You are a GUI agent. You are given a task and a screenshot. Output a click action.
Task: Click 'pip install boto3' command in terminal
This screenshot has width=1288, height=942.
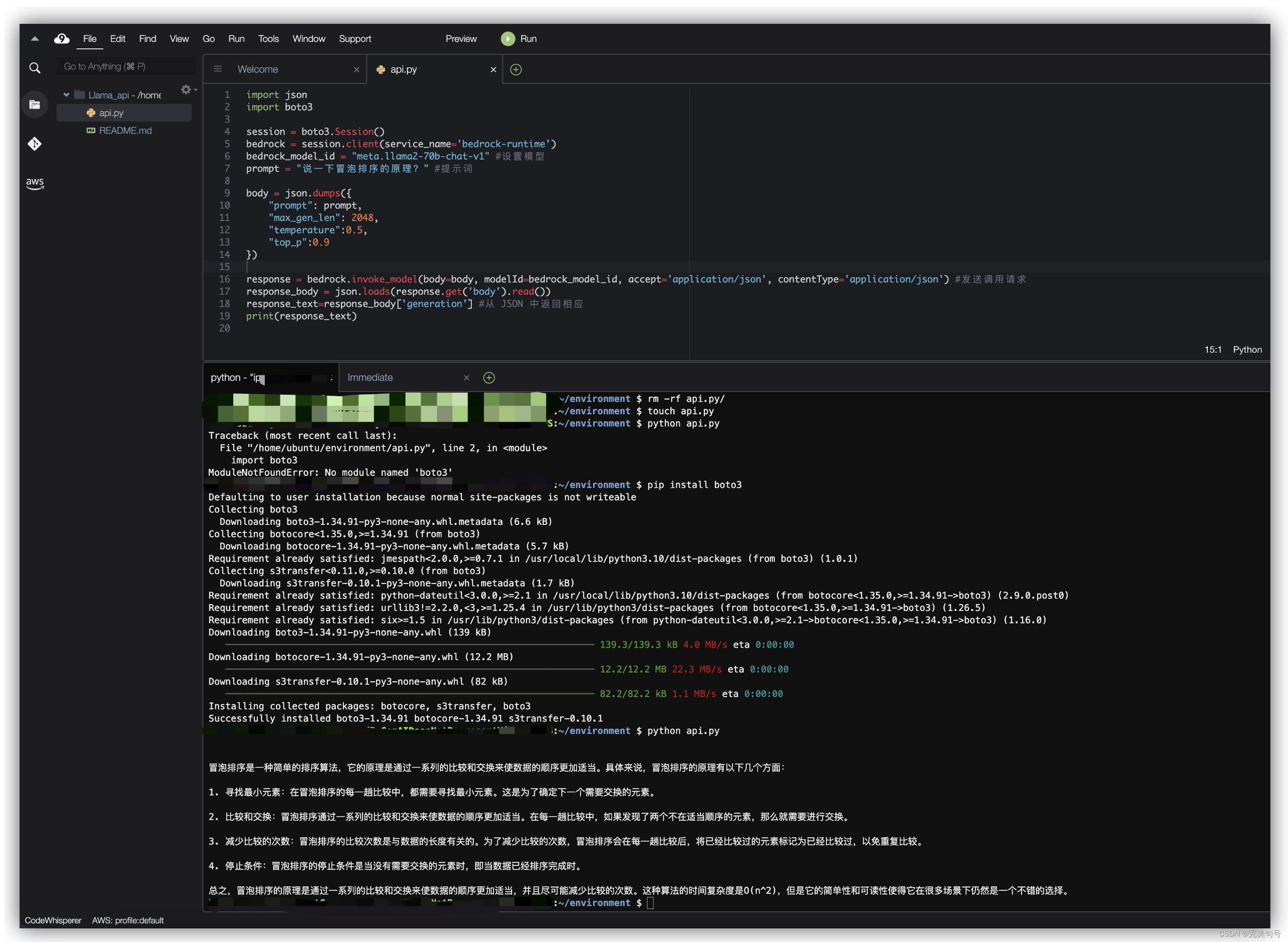coord(694,485)
